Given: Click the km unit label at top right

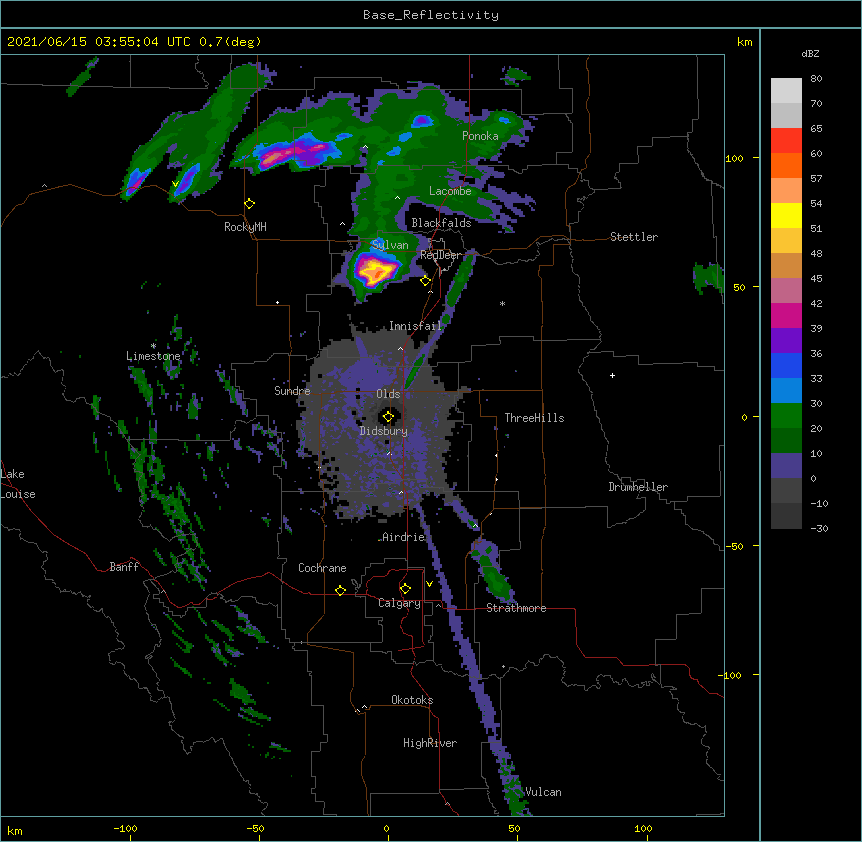Looking at the screenshot, I should click(744, 42).
